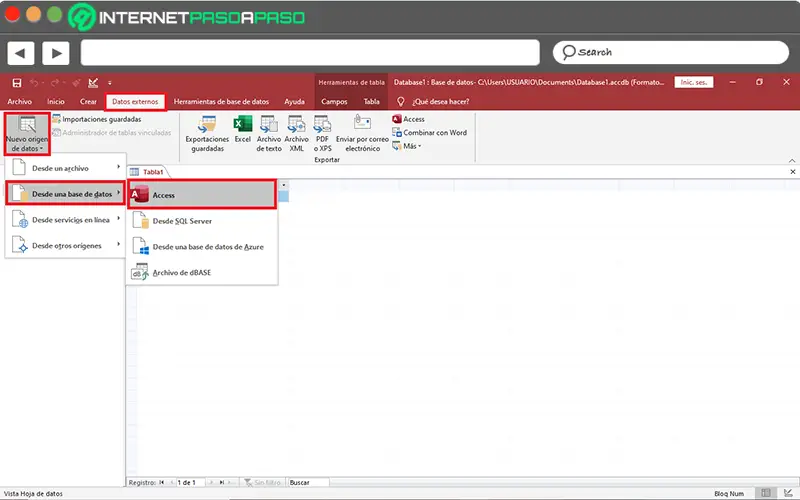The image size is (800, 500).
Task: Open the Nuevo origen de datos dropdown
Action: [27, 134]
